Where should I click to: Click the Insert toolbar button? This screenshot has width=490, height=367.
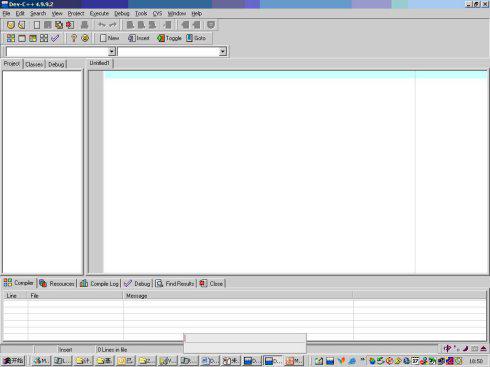click(x=139, y=38)
